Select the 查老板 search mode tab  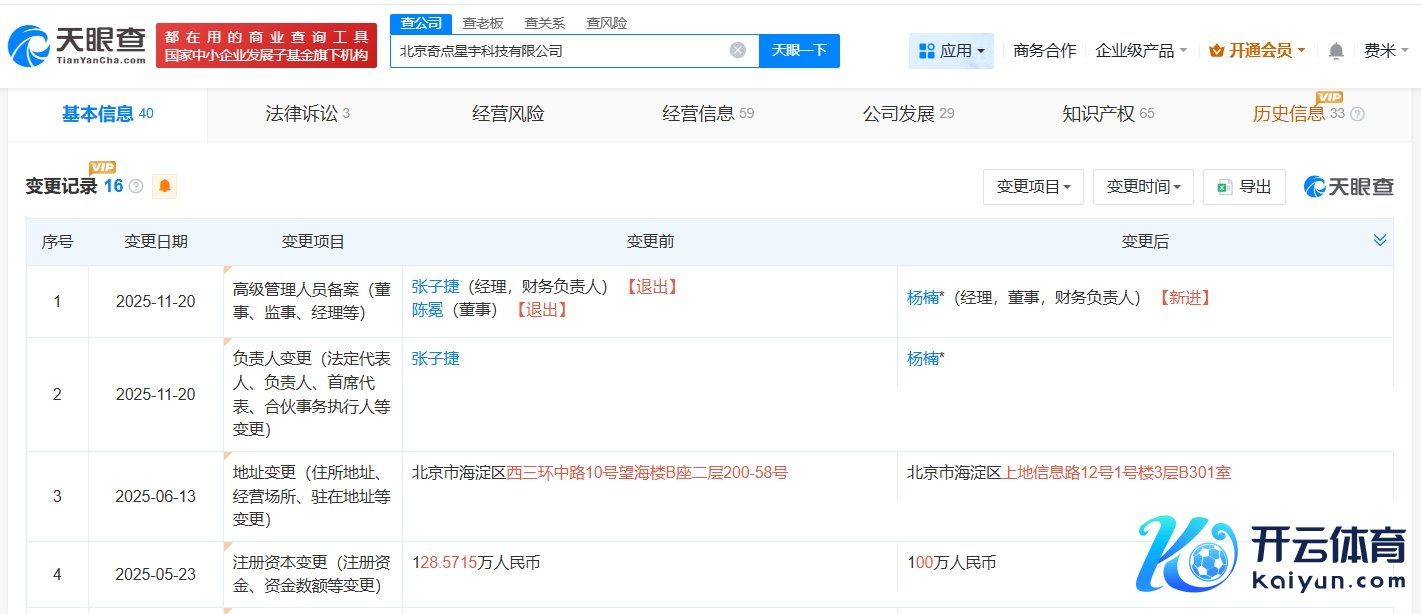click(x=483, y=23)
